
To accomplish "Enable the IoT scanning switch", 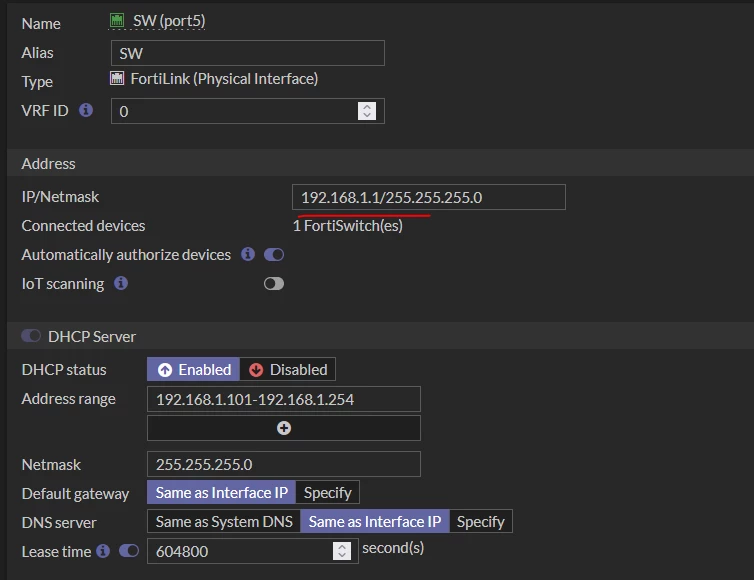I will pyautogui.click(x=274, y=284).
